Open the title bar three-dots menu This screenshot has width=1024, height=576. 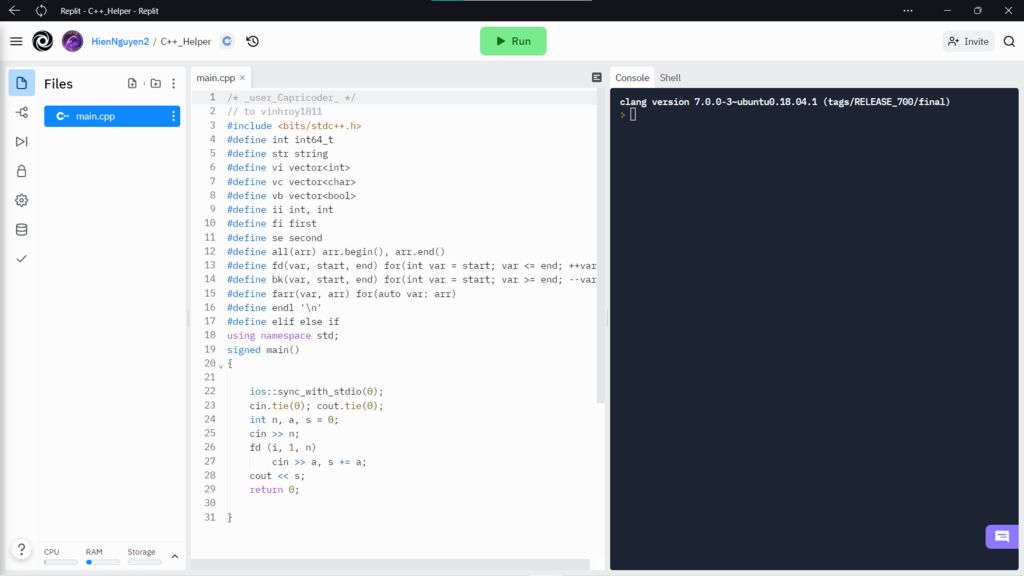908,10
